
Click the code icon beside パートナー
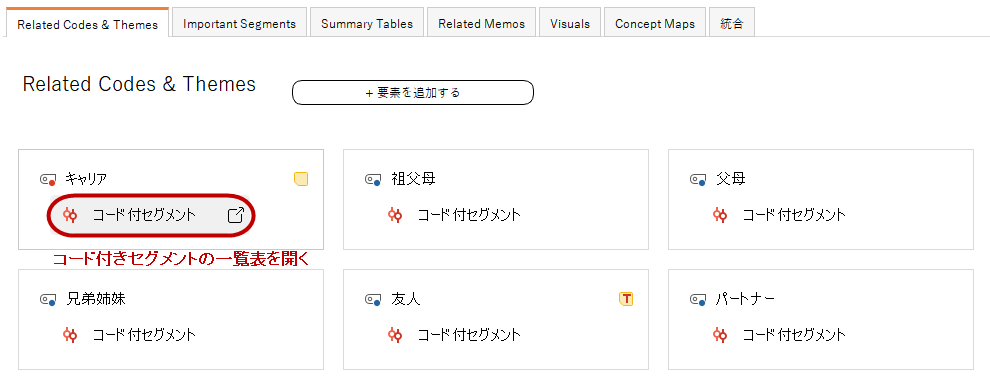click(698, 300)
